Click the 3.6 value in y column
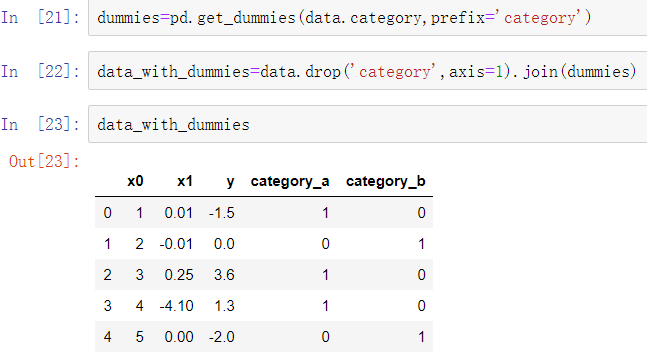This screenshot has width=647, height=362. coord(224,275)
